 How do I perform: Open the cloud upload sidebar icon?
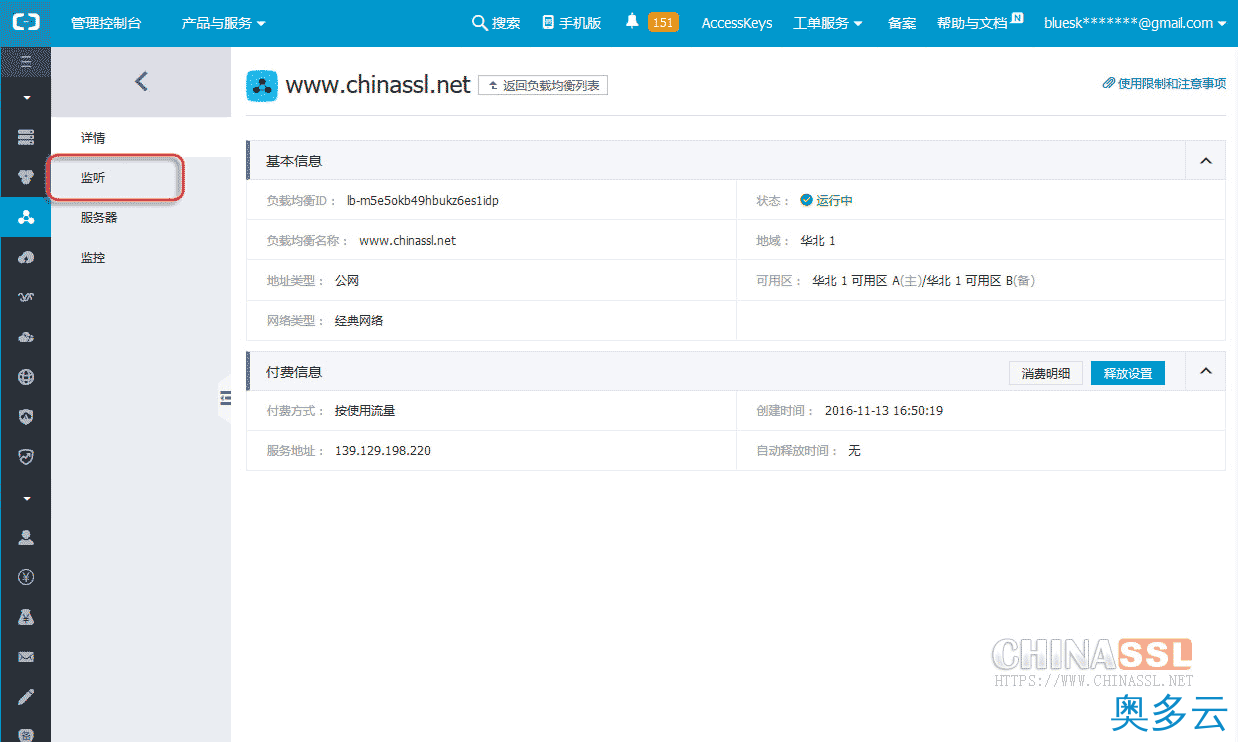pyautogui.click(x=26, y=257)
